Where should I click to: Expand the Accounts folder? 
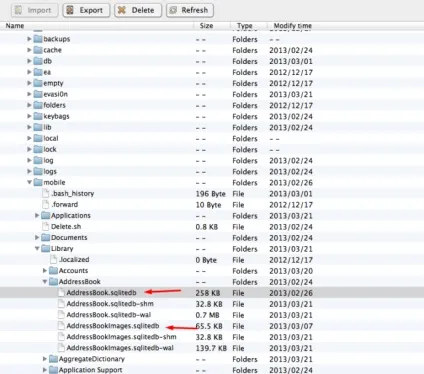click(x=45, y=270)
